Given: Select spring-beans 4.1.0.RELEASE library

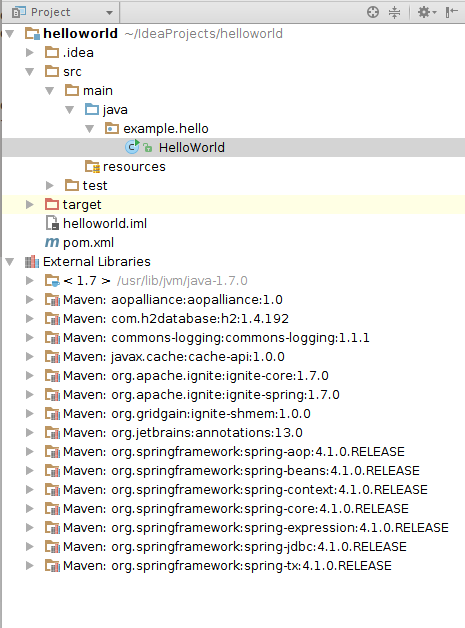Looking at the screenshot, I should point(241,471).
